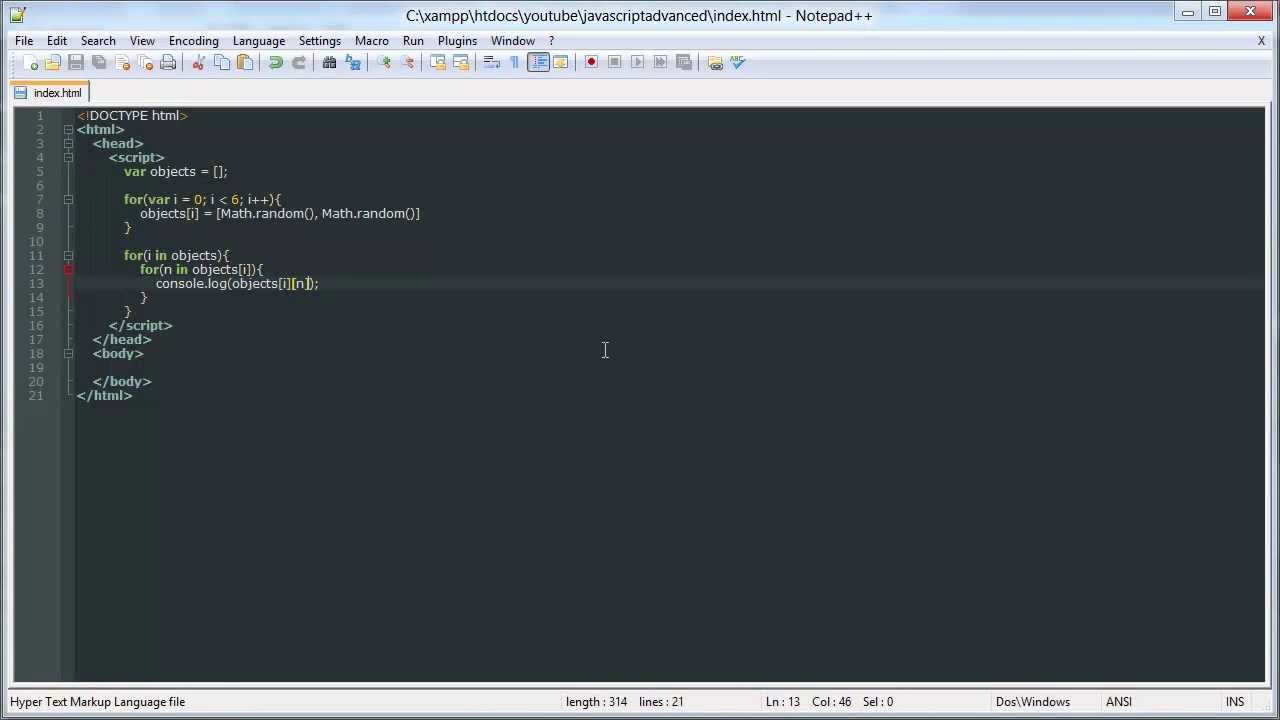
Task: Toggle word wrap in toolbar
Action: 491,63
